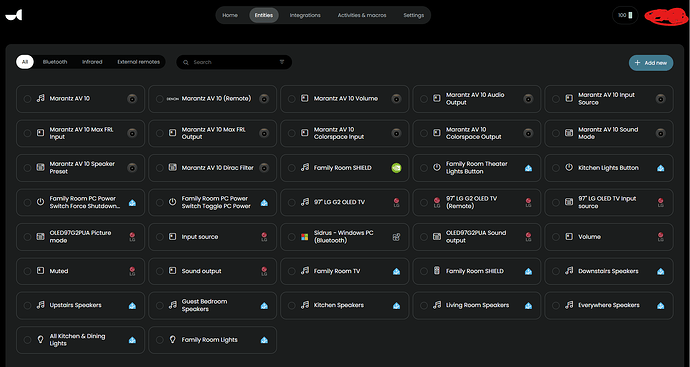Image resolution: width=690 pixels, height=367 pixels.
Task: Open the Kitchen Speakers entity
Action: point(345,305)
